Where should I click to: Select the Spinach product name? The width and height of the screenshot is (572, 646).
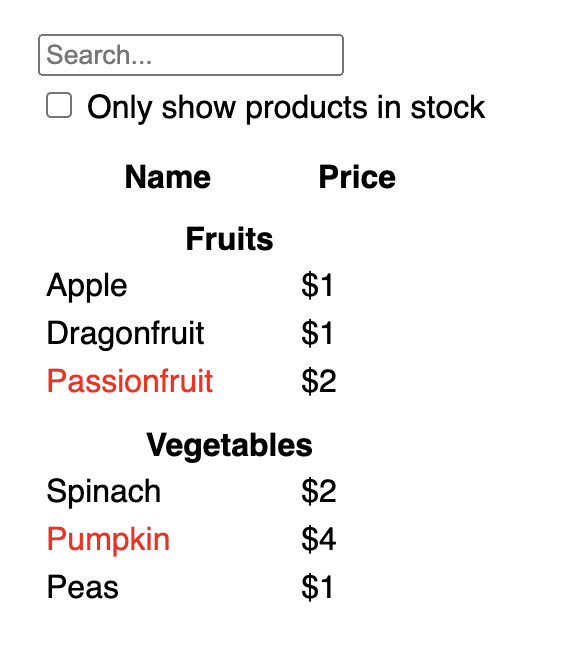tap(103, 492)
